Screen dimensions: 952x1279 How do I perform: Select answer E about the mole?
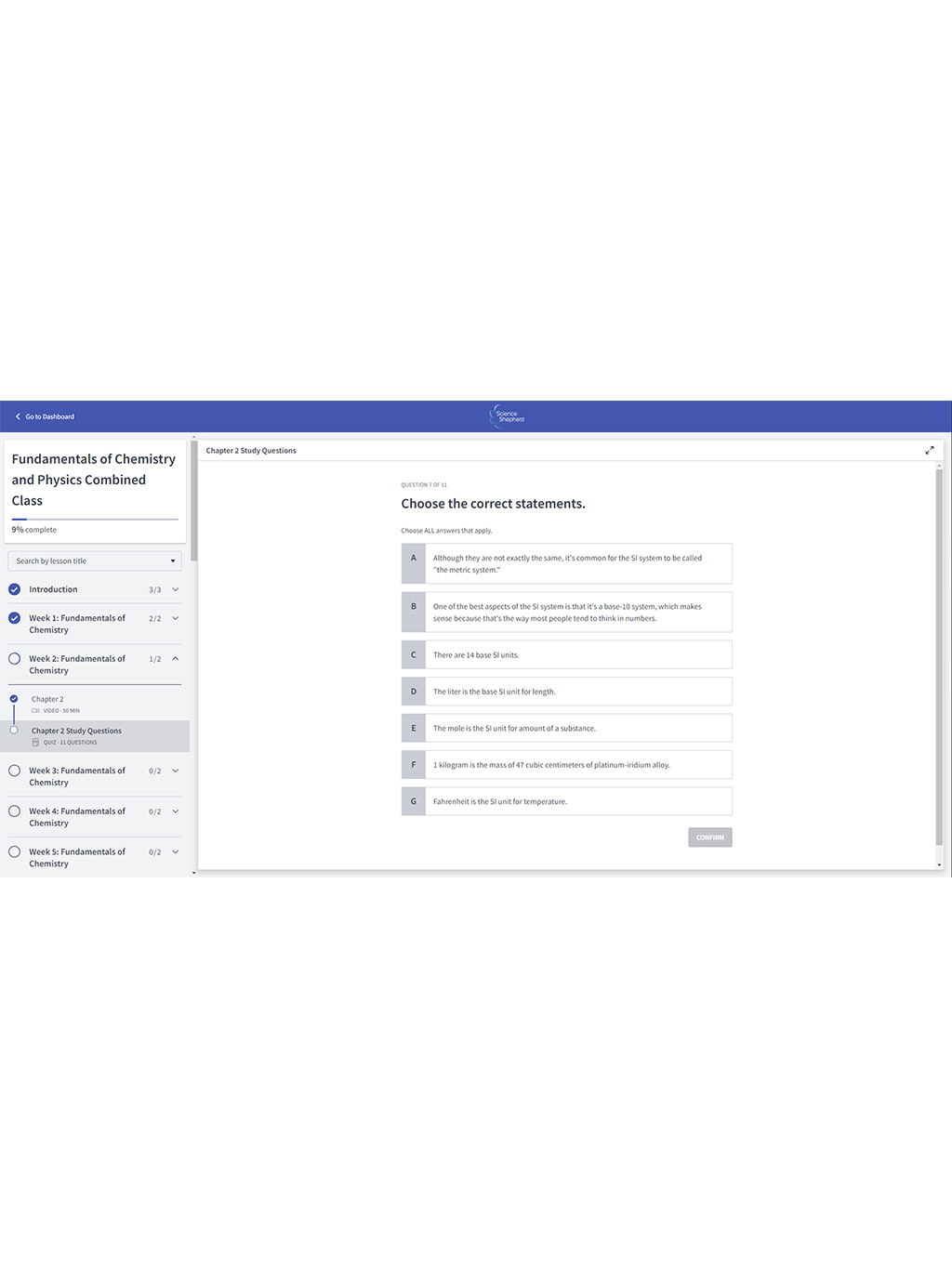point(566,728)
